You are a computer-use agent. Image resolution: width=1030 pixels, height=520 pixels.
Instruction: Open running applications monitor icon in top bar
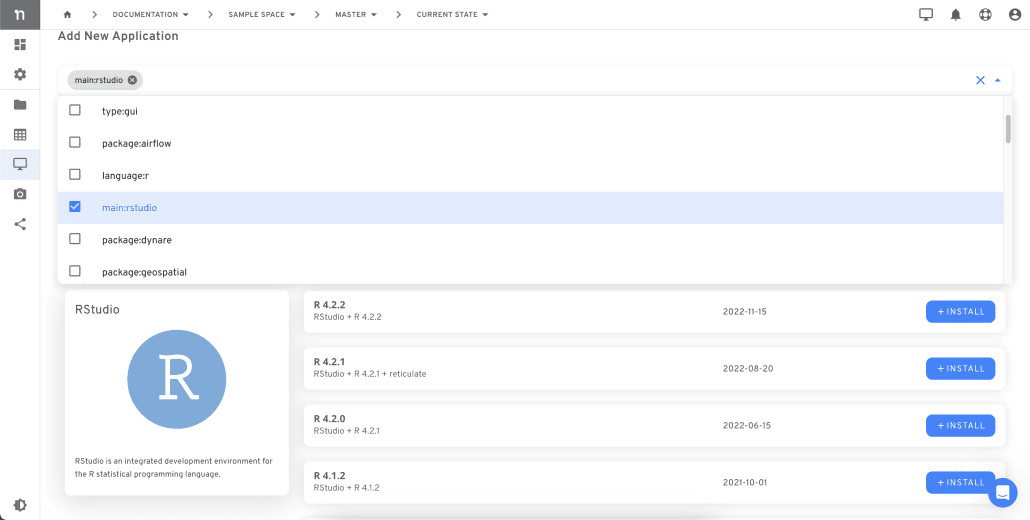[x=926, y=14]
